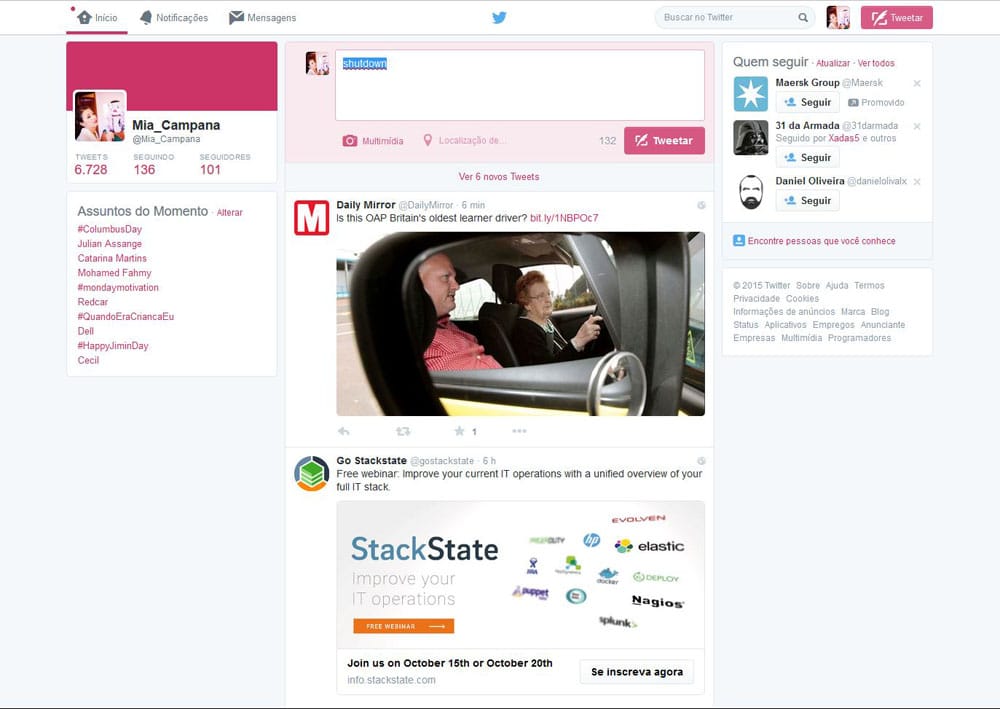
Task: Open profile avatar menu in top bar
Action: (838, 17)
